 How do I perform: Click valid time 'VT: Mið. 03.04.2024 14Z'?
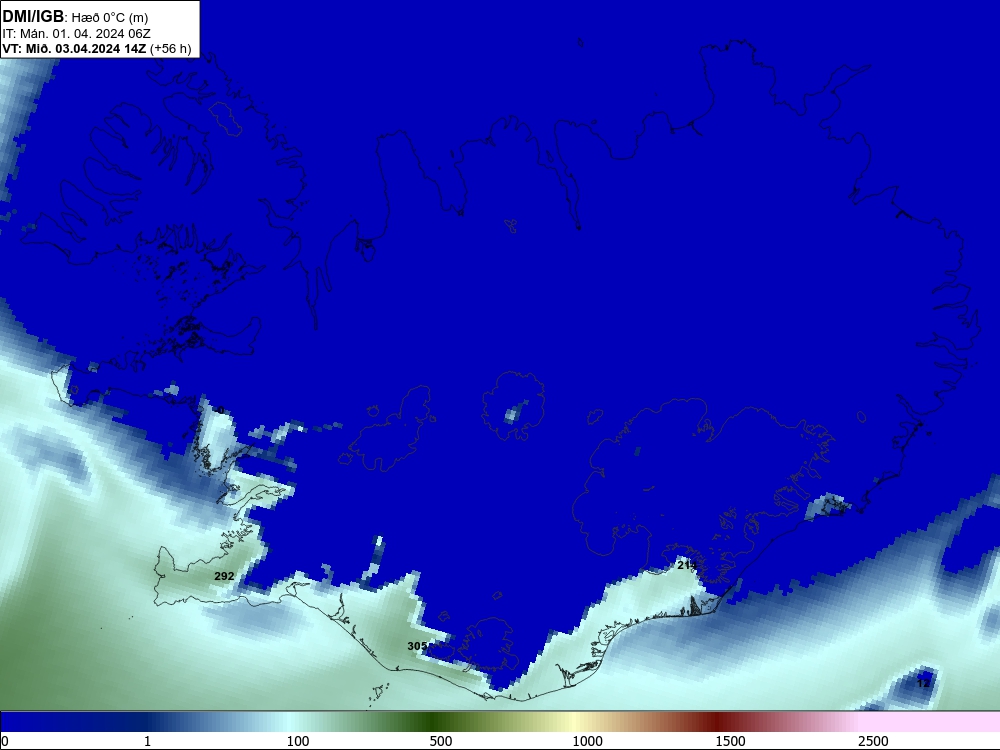[x=74, y=48]
